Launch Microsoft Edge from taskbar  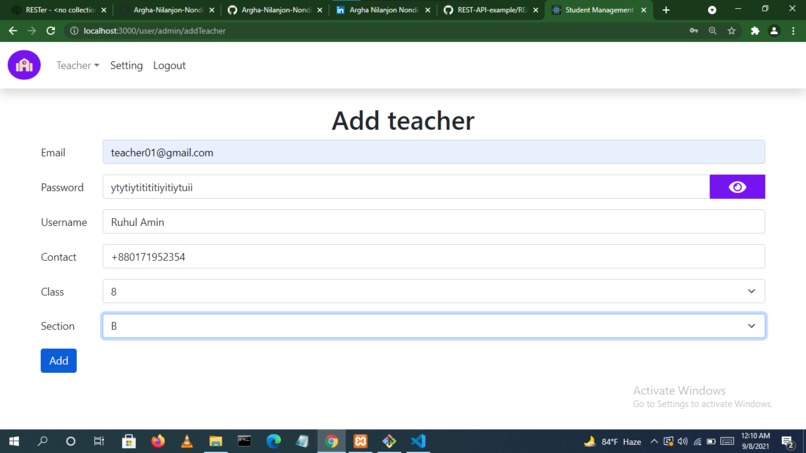(273, 441)
